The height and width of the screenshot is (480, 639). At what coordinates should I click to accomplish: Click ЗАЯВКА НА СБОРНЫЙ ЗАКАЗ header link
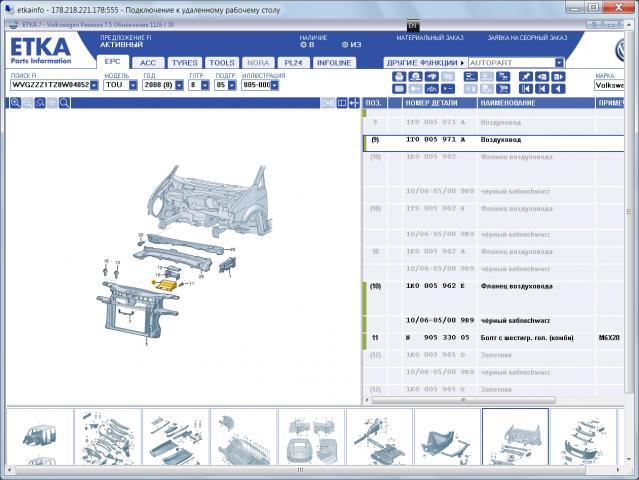pyautogui.click(x=527, y=37)
